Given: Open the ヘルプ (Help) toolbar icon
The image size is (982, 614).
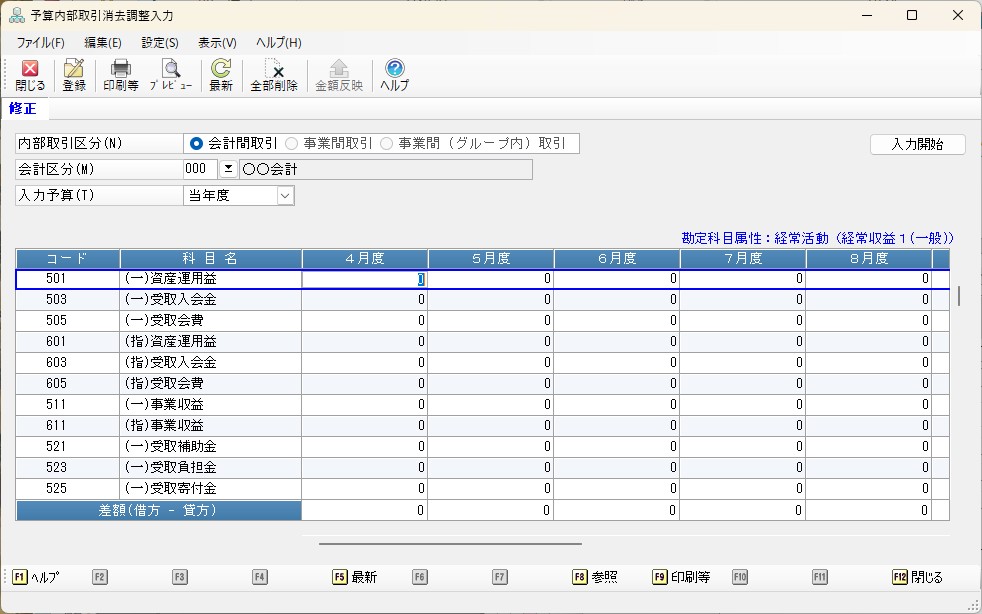Looking at the screenshot, I should tap(394, 75).
